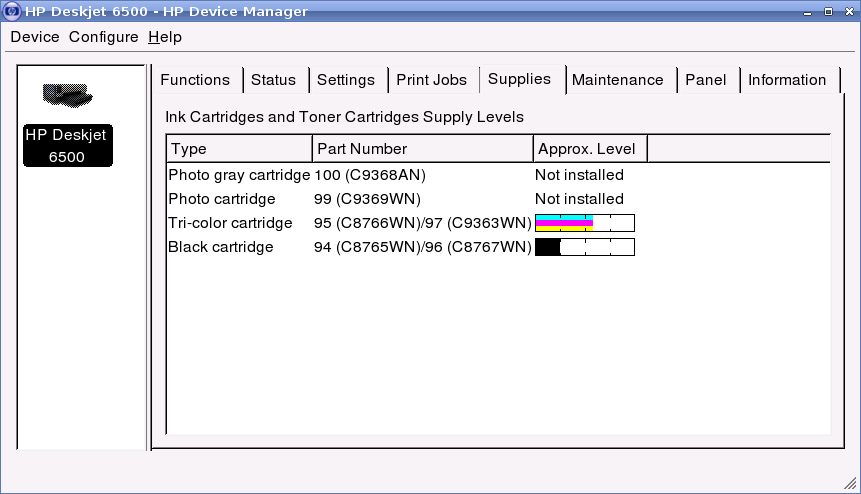This screenshot has height=494, width=861.
Task: Click the Black cartridge level bar
Action: pos(585,247)
